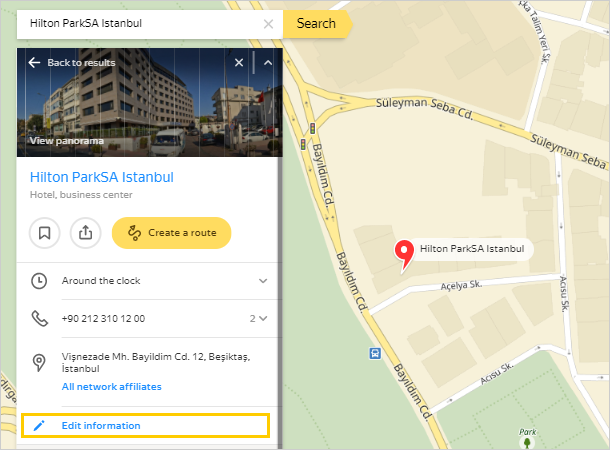The image size is (610, 450).
Task: Collapse the place card using the up chevron
Action: click(x=268, y=63)
